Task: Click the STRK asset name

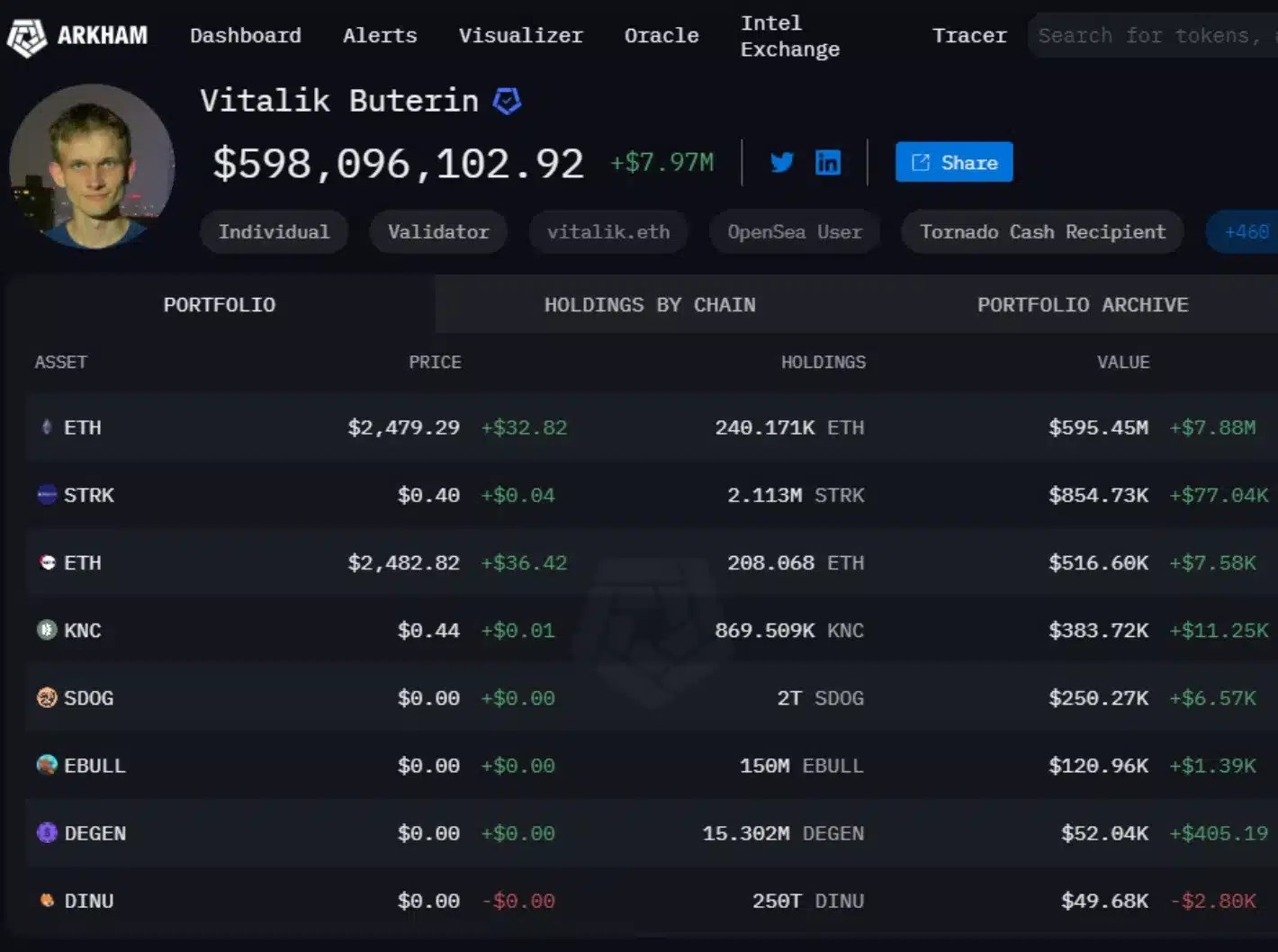Action: click(89, 495)
